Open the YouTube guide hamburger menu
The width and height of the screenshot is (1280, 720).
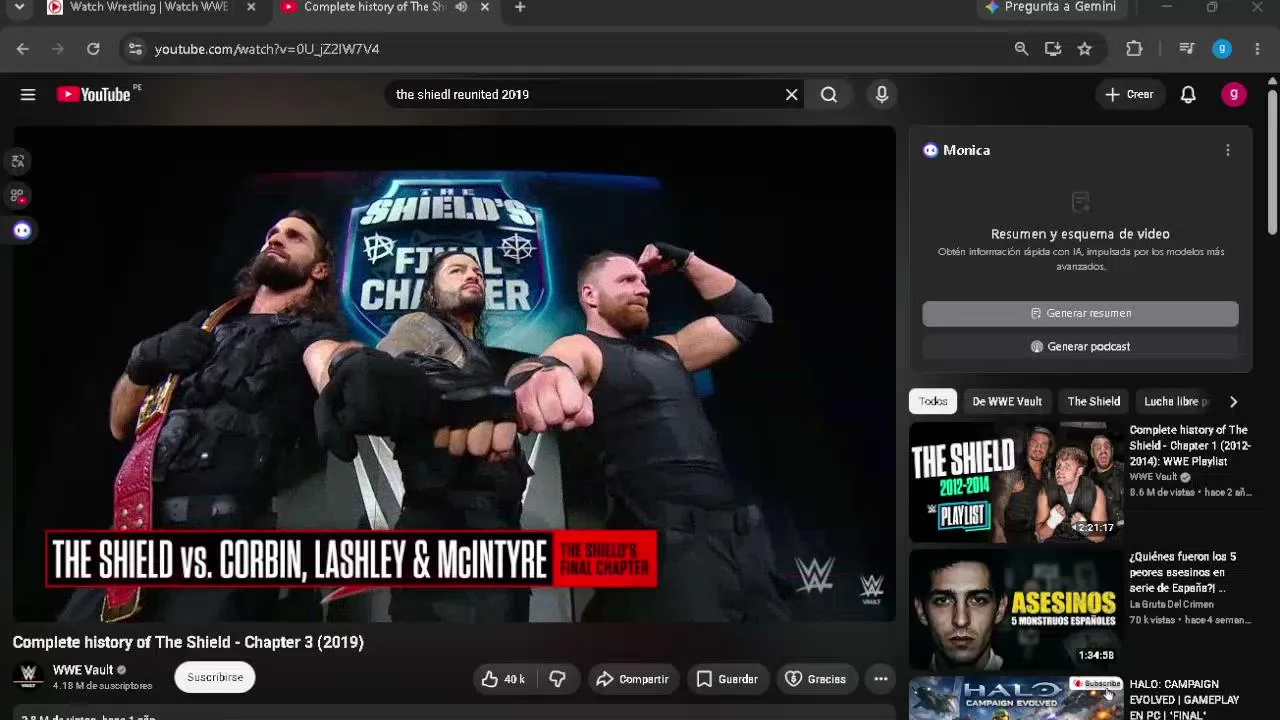(x=28, y=94)
